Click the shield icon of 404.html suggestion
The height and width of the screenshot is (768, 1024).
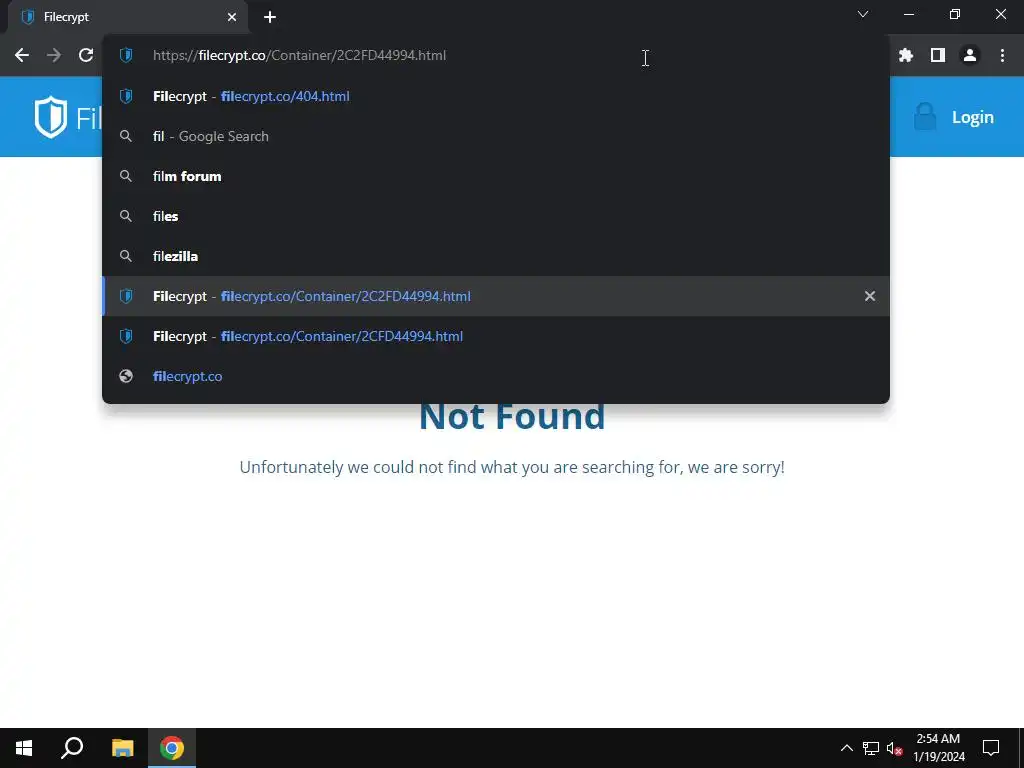pyautogui.click(x=126, y=96)
